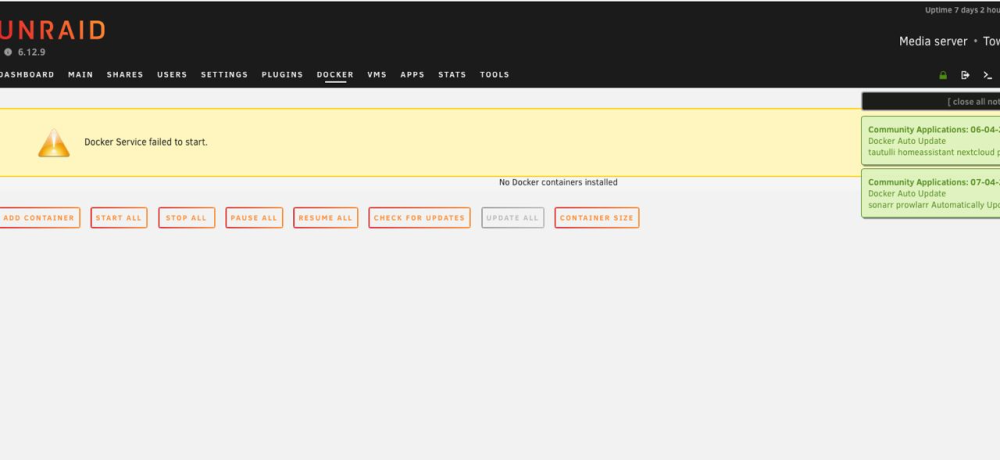Image resolution: width=1000 pixels, height=460 pixels.
Task: Click the greyed Update All button
Action: pyautogui.click(x=513, y=218)
